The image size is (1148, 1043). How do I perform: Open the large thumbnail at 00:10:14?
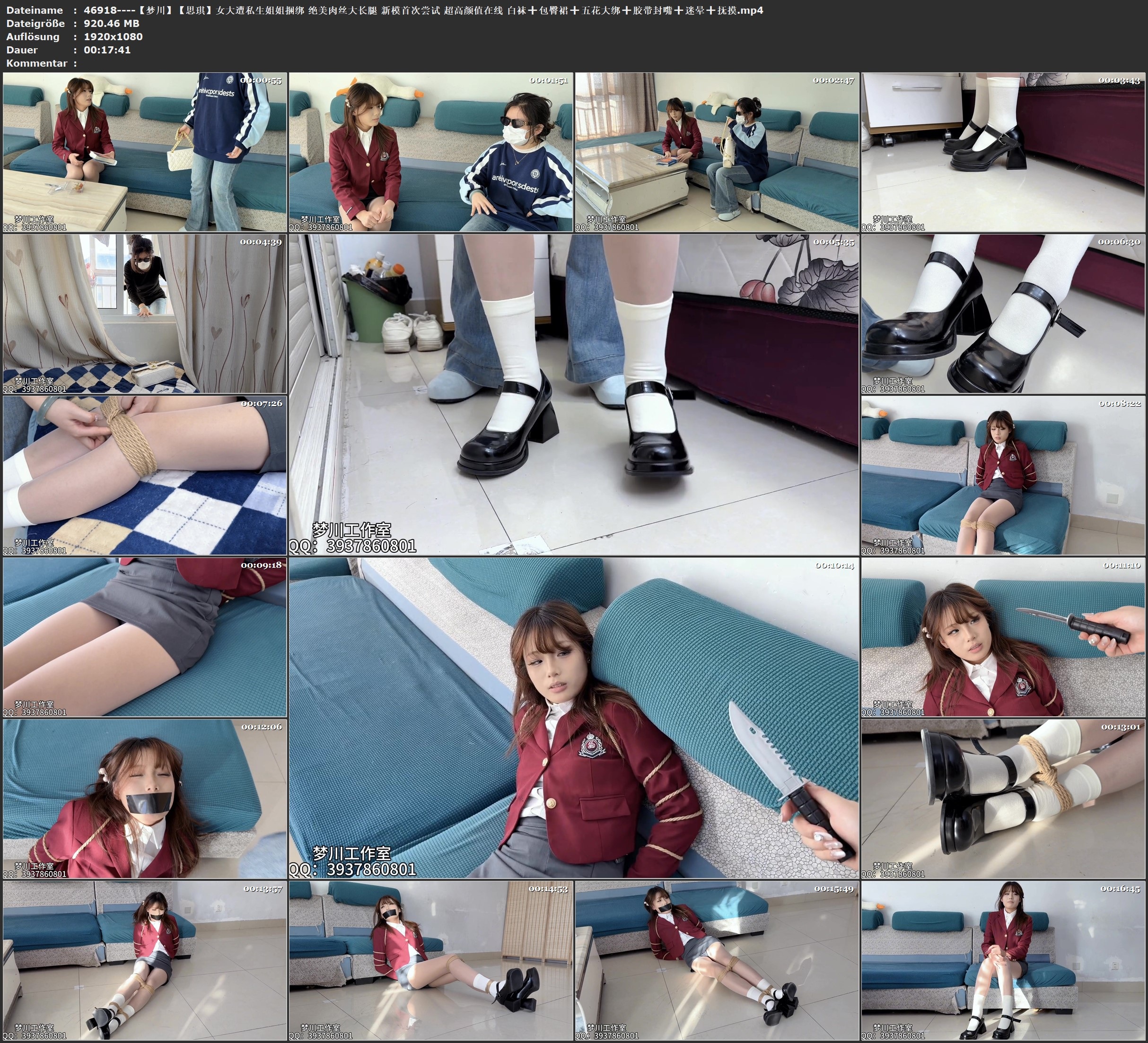click(x=573, y=718)
